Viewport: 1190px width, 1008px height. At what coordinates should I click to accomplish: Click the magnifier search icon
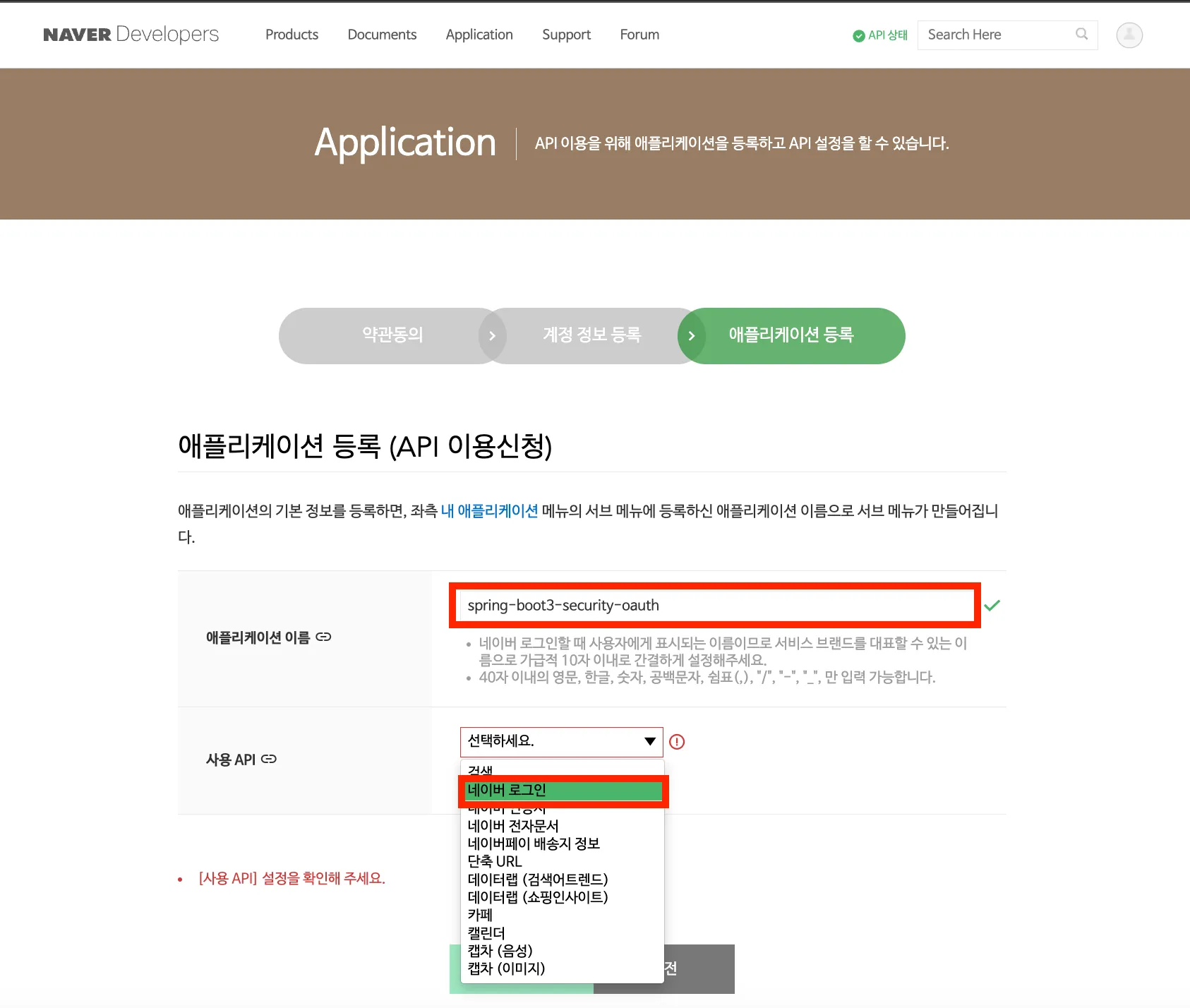[1081, 34]
